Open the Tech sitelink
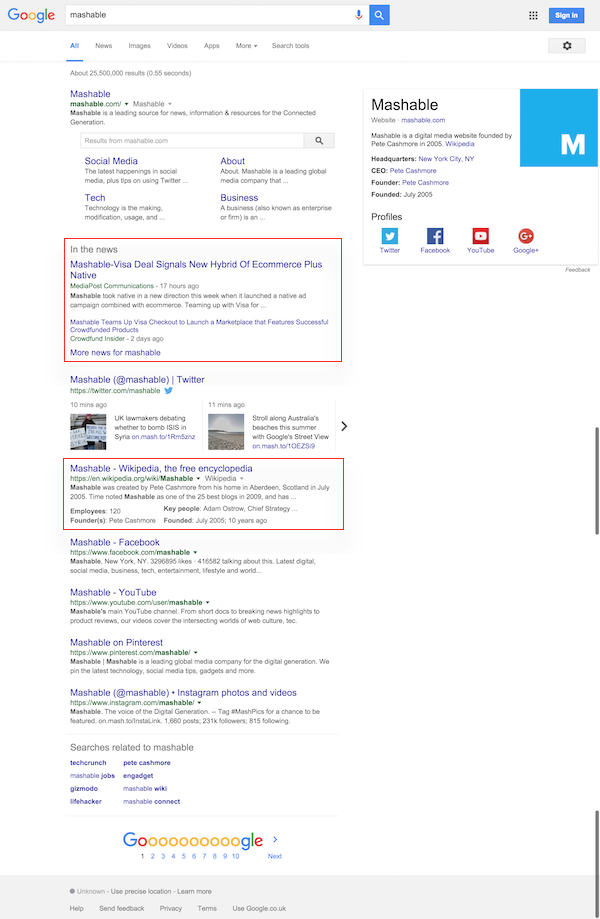Image resolution: width=600 pixels, height=919 pixels. coord(95,198)
